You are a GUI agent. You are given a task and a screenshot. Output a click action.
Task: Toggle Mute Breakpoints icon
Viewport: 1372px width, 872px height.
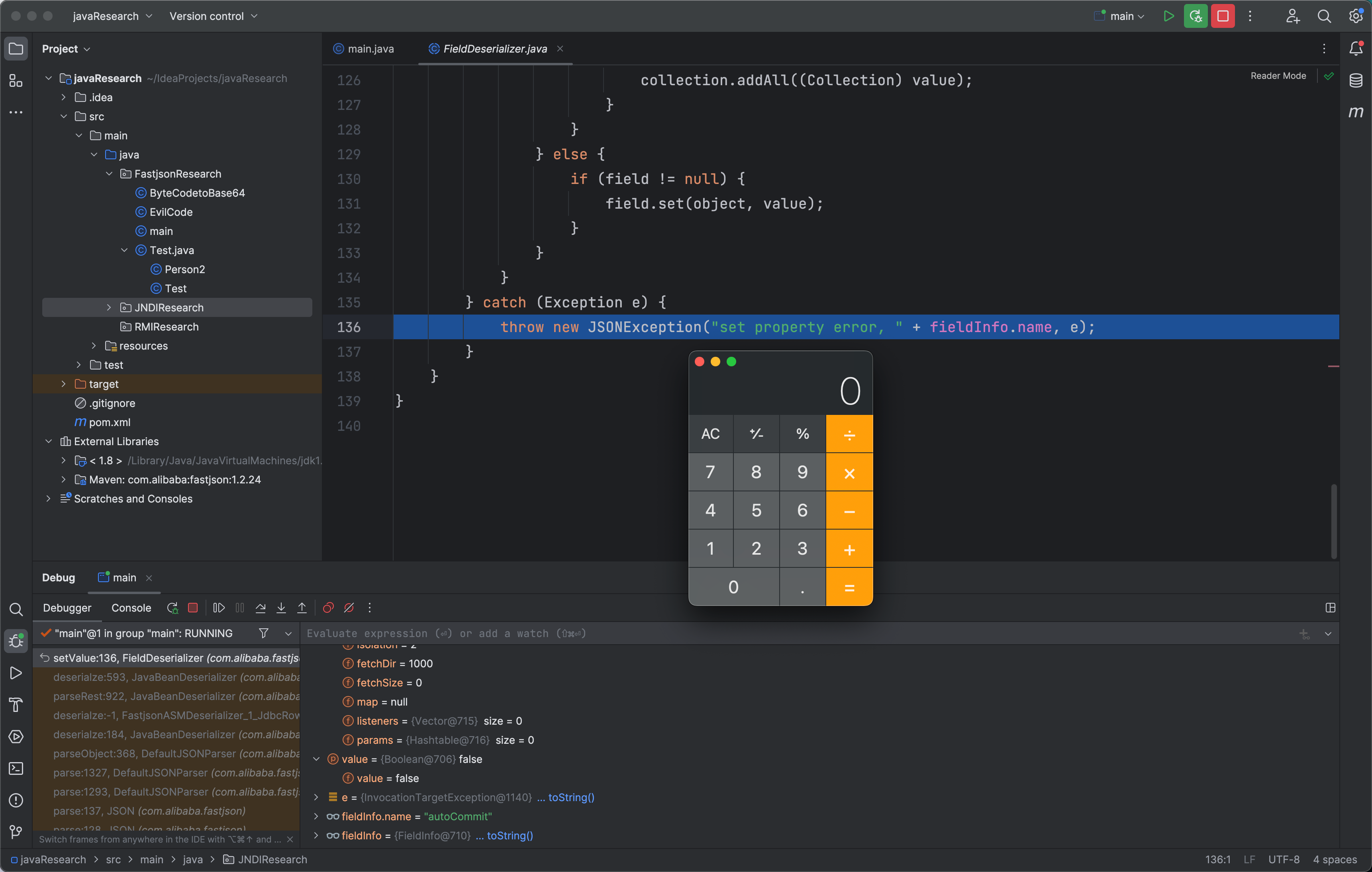coord(349,608)
